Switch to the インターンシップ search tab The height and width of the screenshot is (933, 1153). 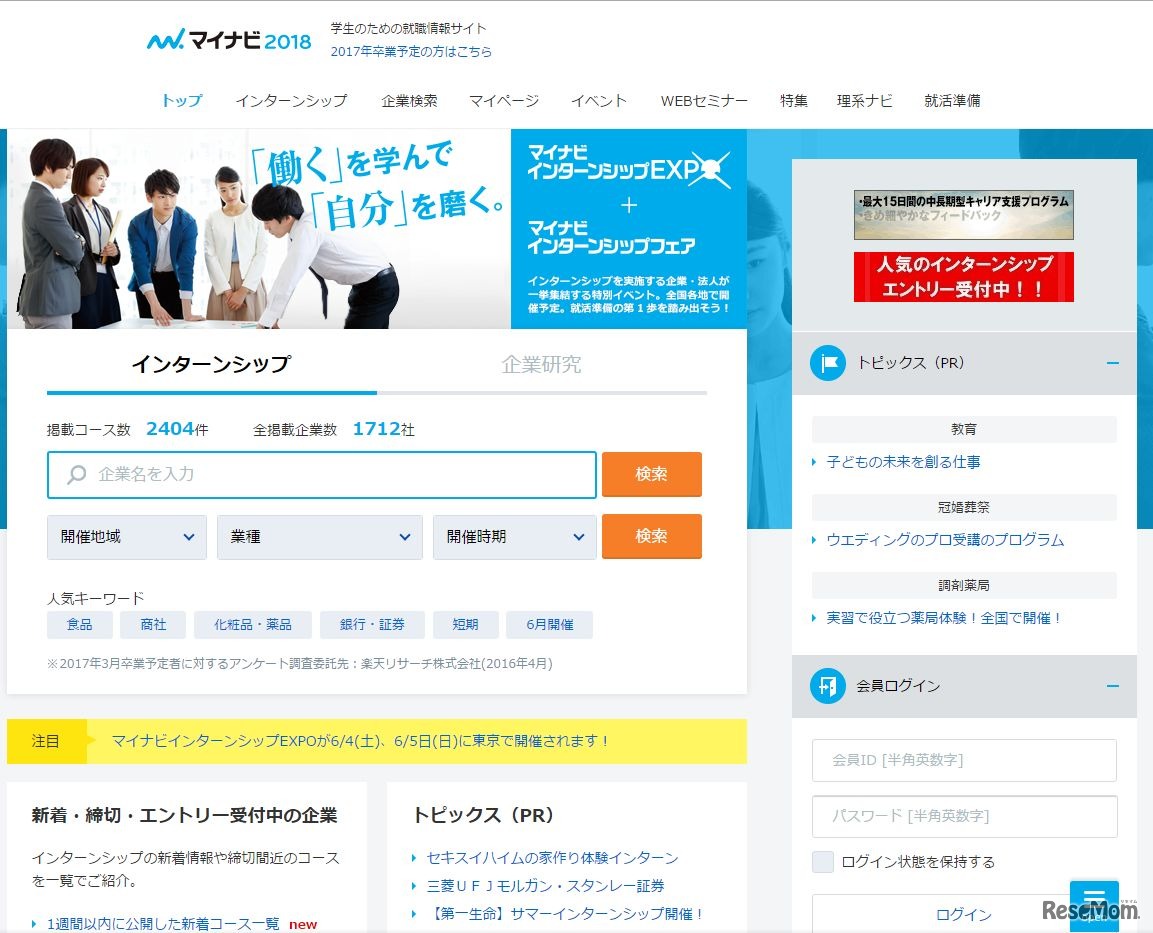[212, 365]
